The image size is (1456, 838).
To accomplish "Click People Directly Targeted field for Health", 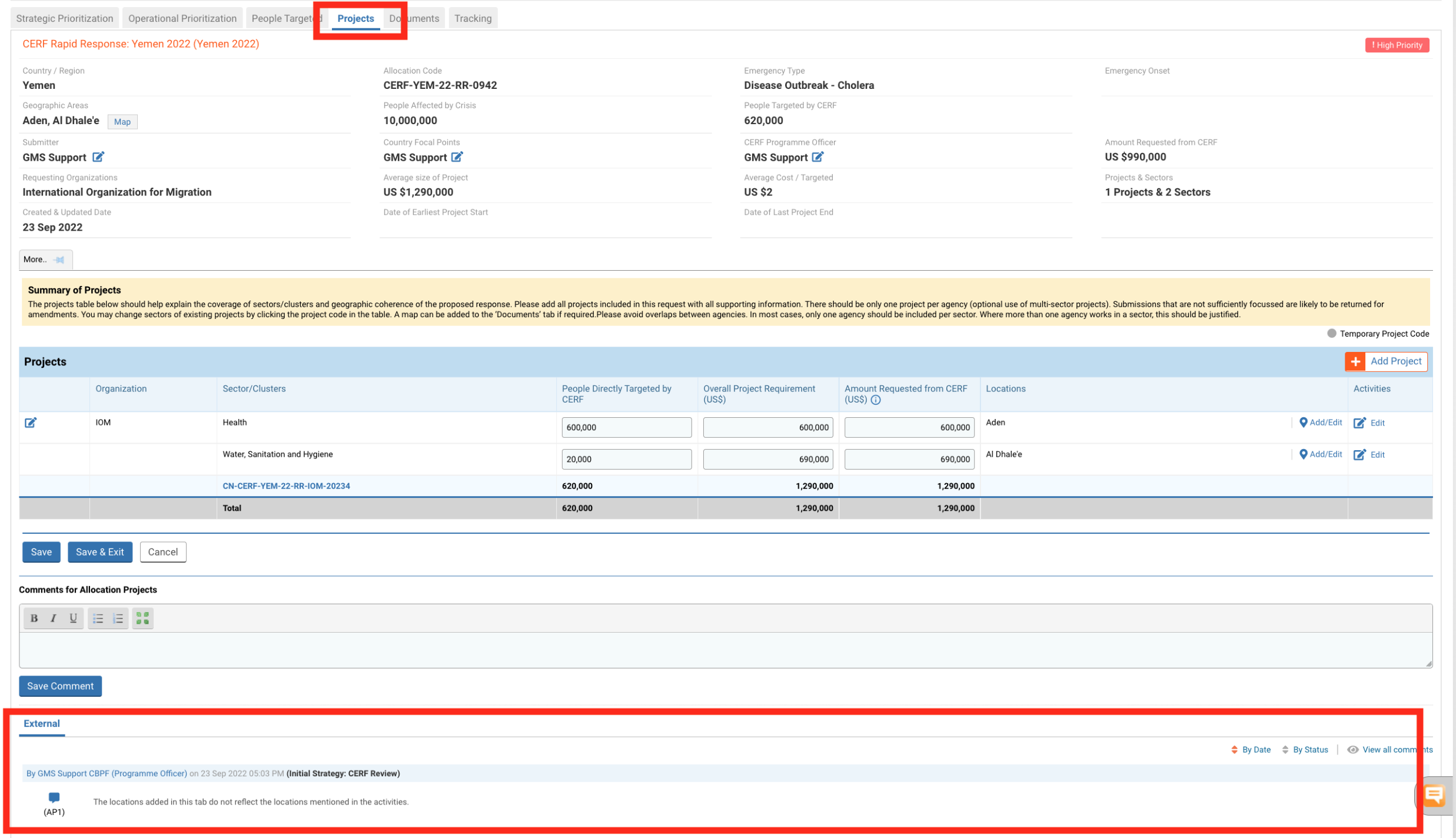I will (626, 427).
